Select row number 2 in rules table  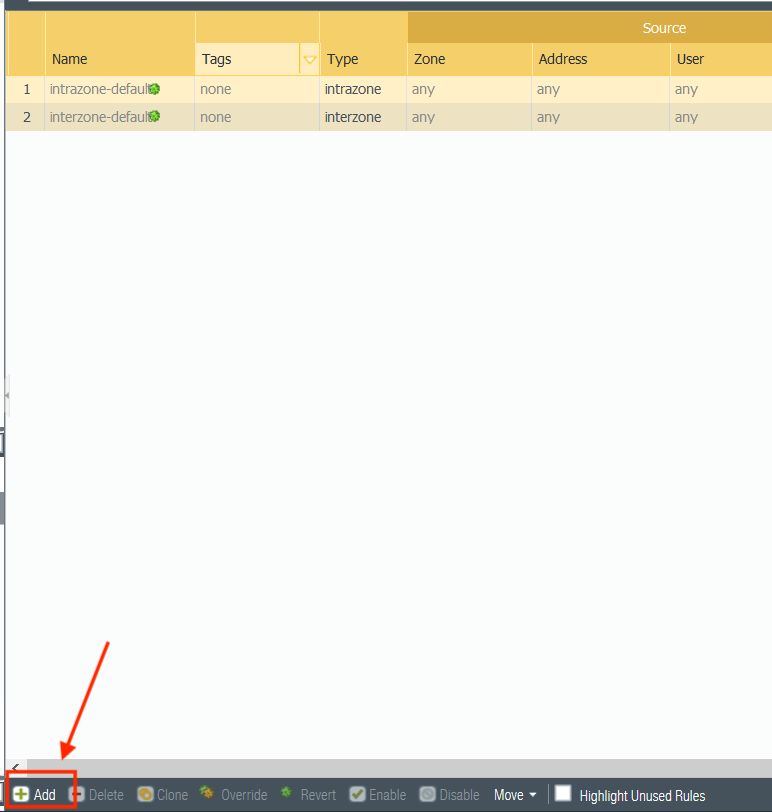27,117
